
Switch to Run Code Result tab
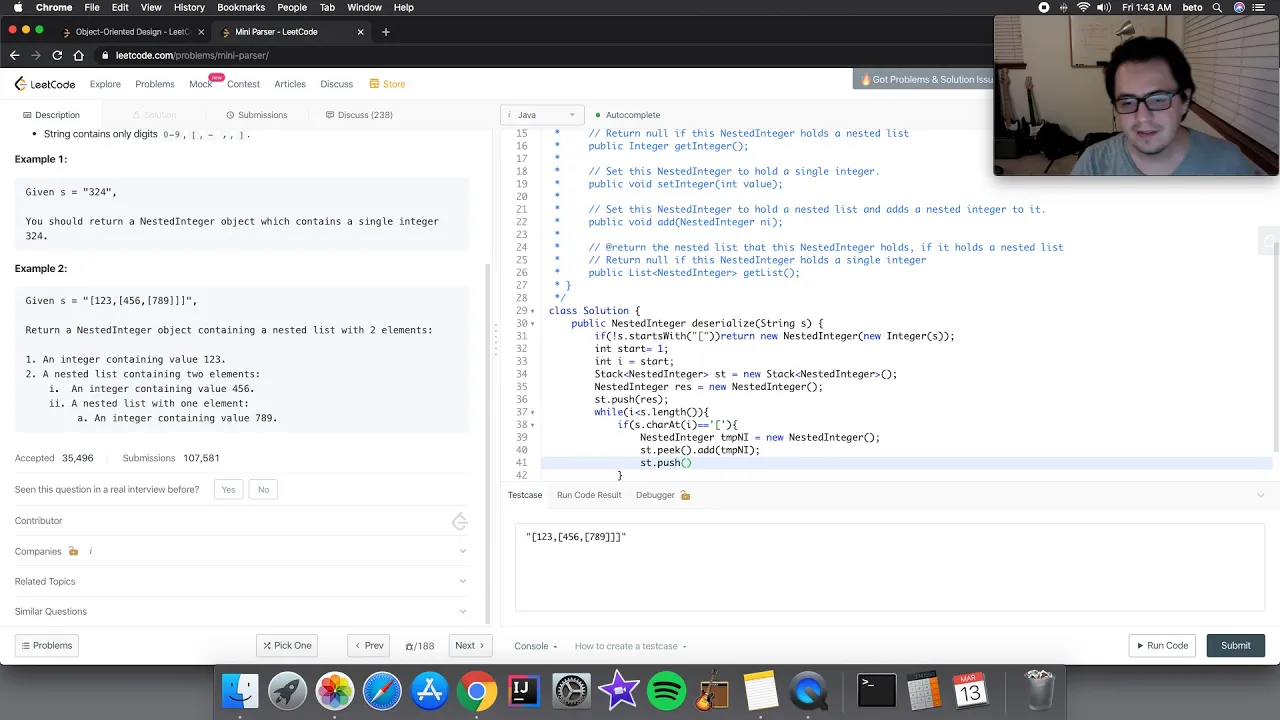click(x=589, y=495)
